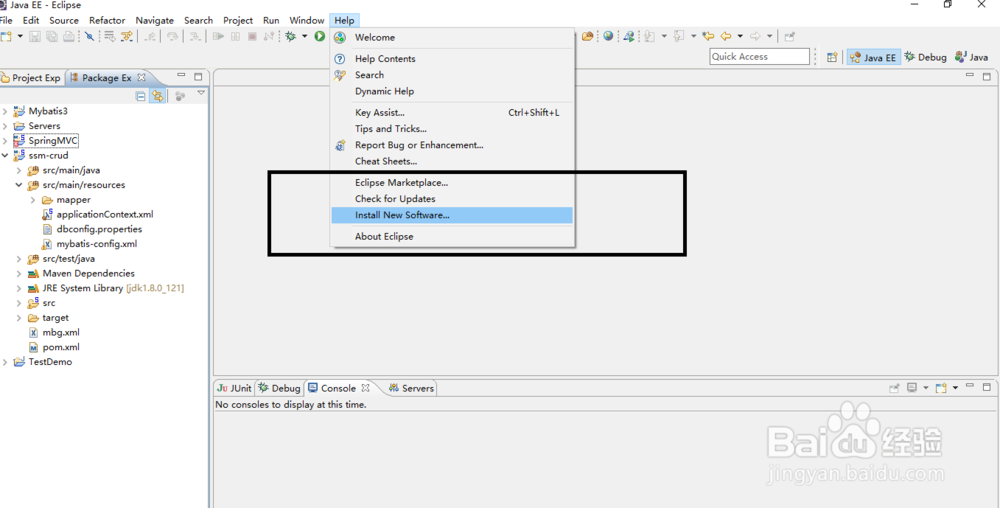This screenshot has height=508, width=1000.
Task: Close the Package Explorer tab
Action: click(142, 77)
